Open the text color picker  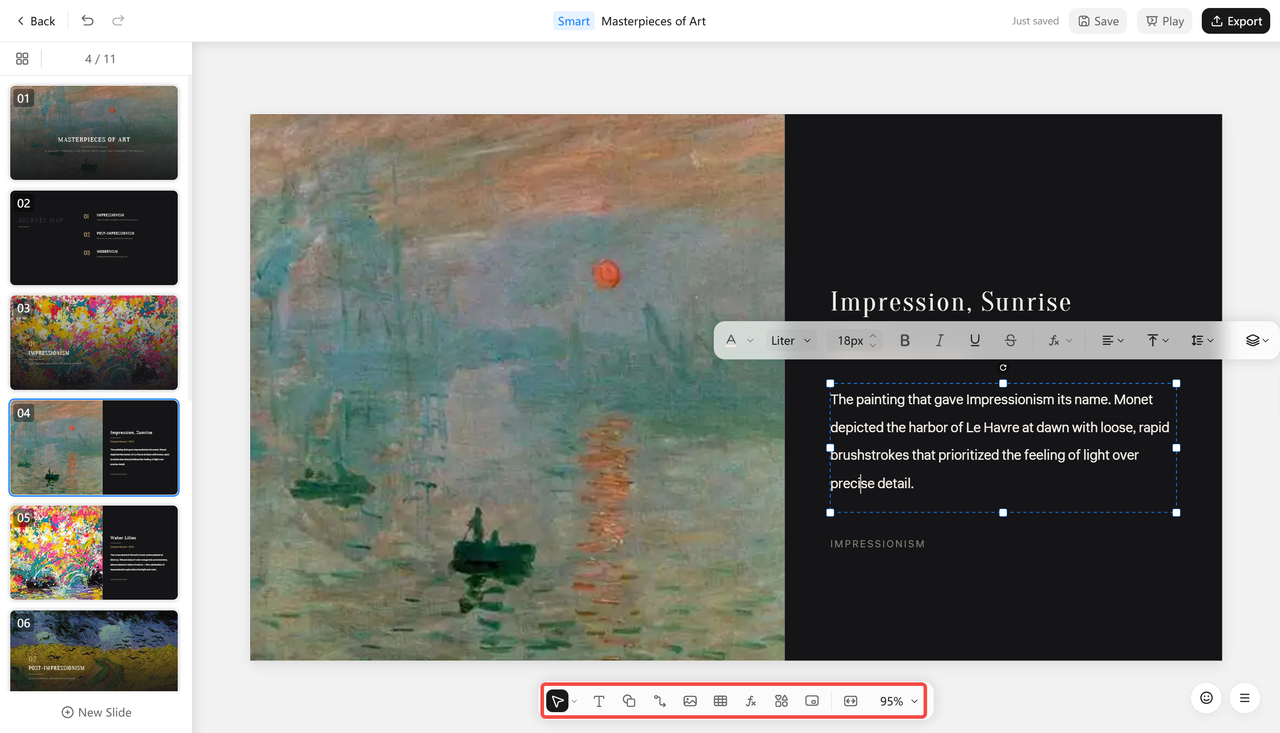pos(731,340)
